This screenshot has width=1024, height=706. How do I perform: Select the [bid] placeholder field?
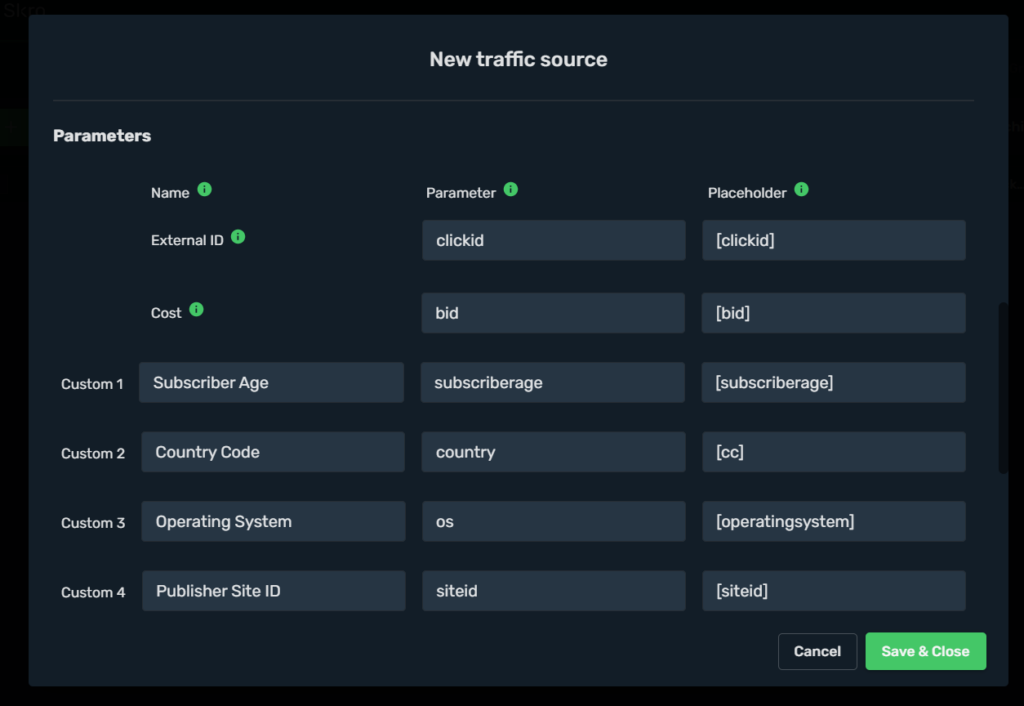point(834,312)
